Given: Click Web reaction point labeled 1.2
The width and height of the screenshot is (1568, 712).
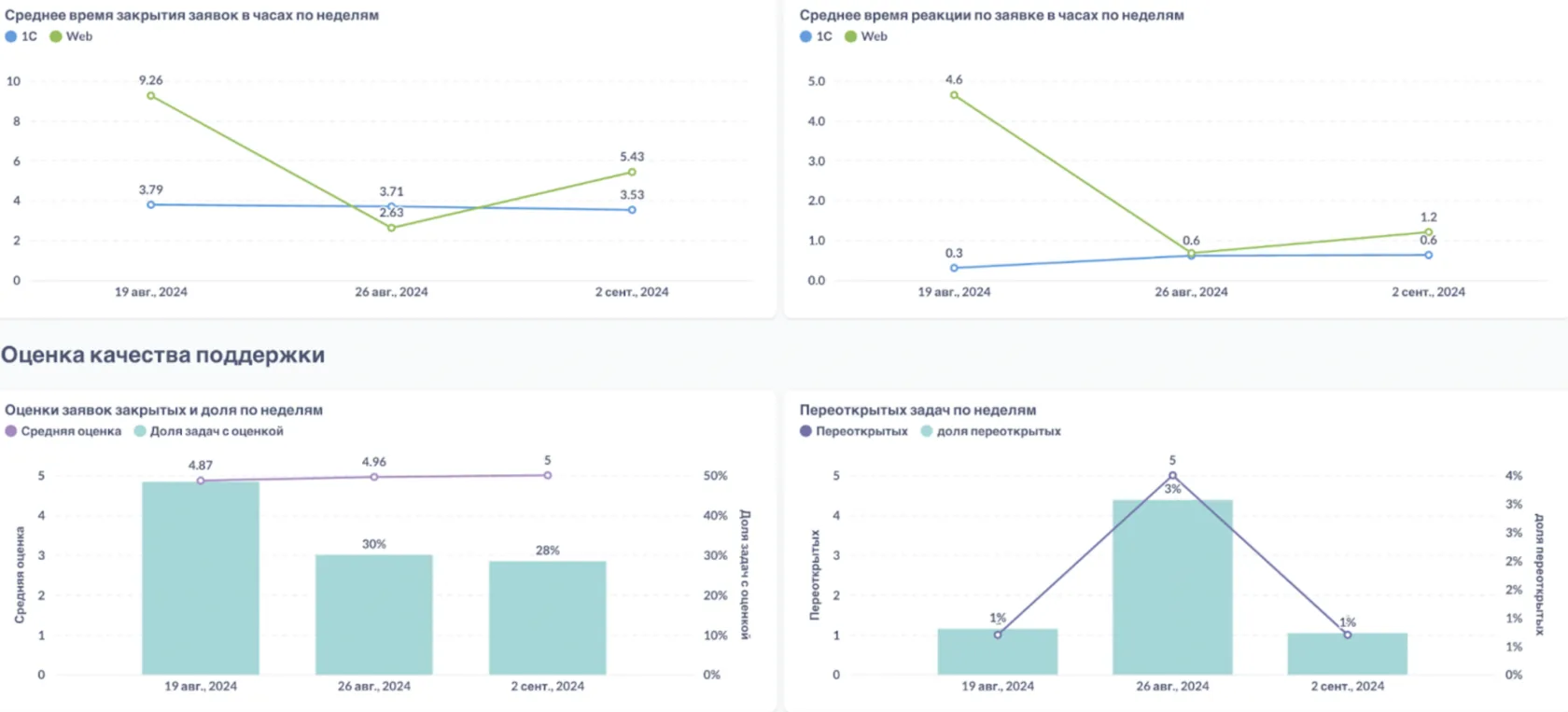Looking at the screenshot, I should [x=1428, y=232].
